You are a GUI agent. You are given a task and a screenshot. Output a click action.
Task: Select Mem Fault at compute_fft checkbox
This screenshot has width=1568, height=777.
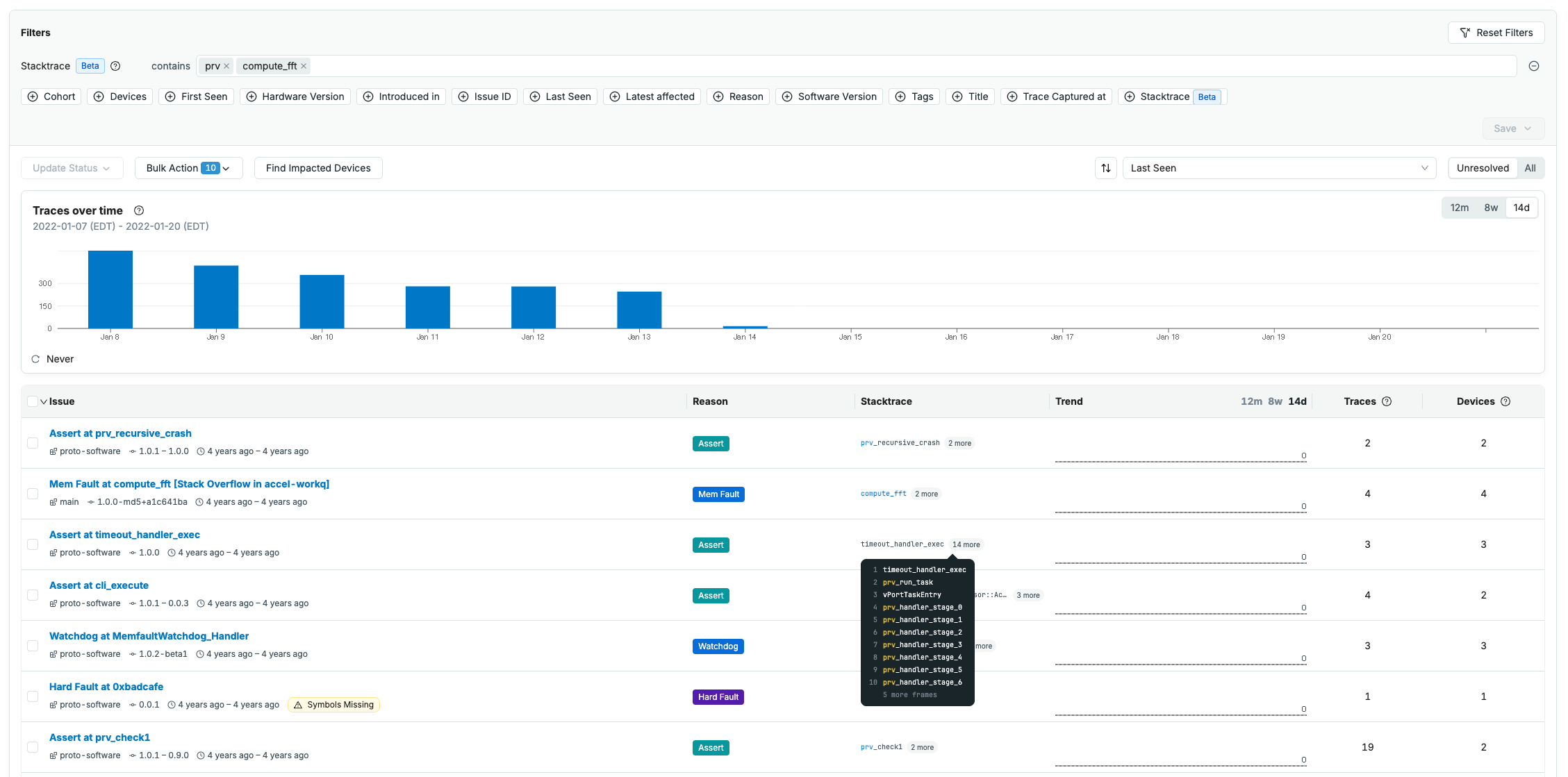click(x=33, y=494)
